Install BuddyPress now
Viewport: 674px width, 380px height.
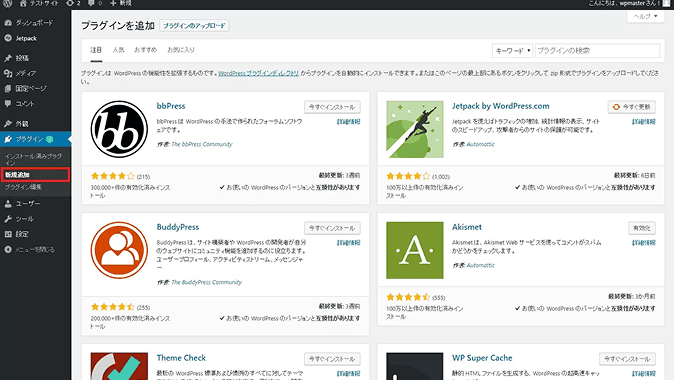tap(332, 228)
